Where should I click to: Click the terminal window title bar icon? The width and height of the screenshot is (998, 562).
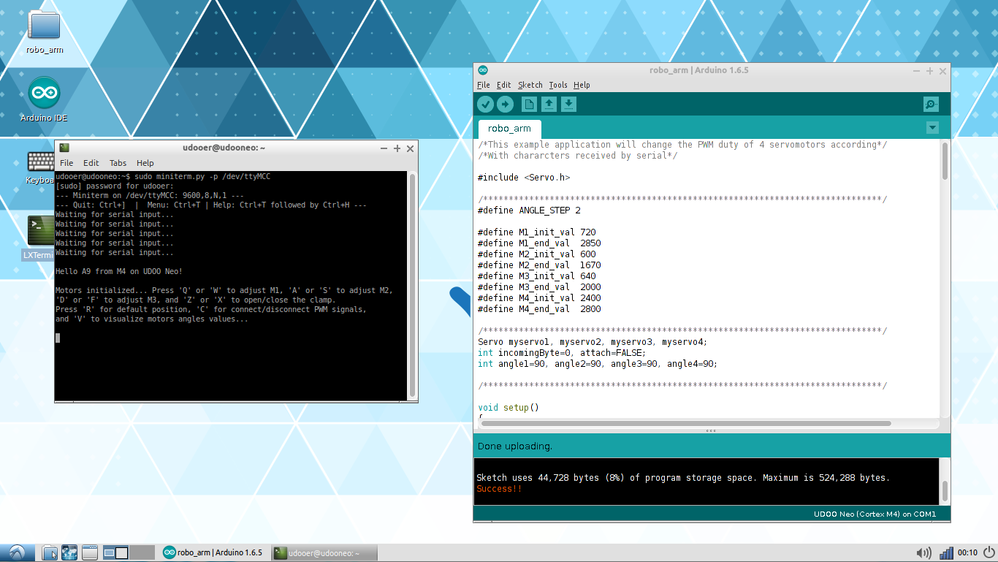click(64, 148)
